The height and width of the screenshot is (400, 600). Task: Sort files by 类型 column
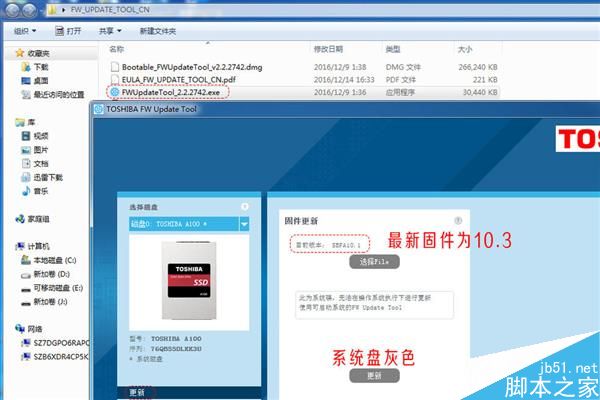click(393, 49)
